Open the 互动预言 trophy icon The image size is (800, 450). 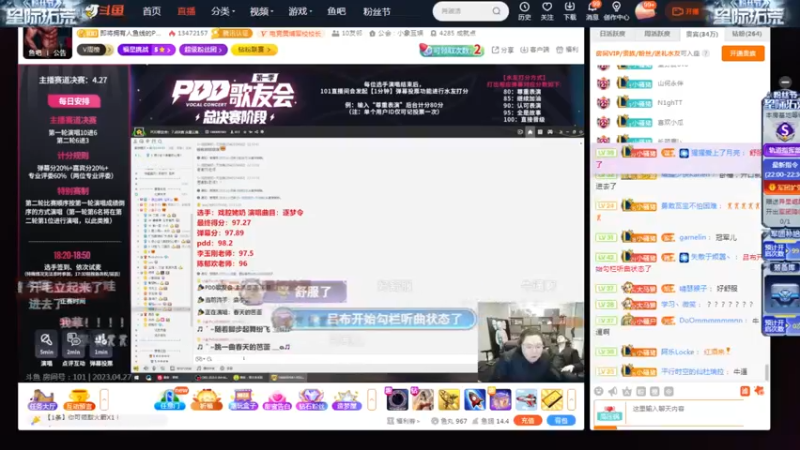pos(79,399)
